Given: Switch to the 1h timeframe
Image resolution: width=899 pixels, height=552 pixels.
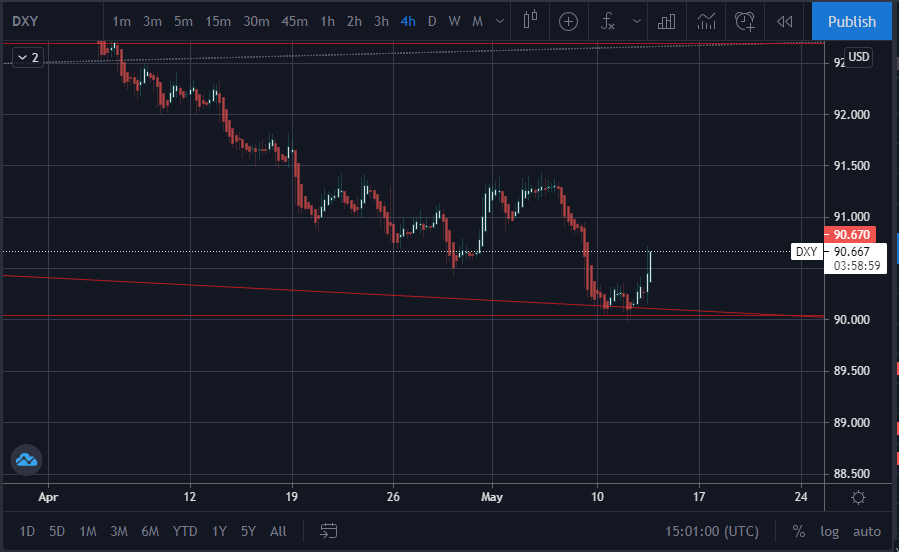Looking at the screenshot, I should pyautogui.click(x=327, y=22).
